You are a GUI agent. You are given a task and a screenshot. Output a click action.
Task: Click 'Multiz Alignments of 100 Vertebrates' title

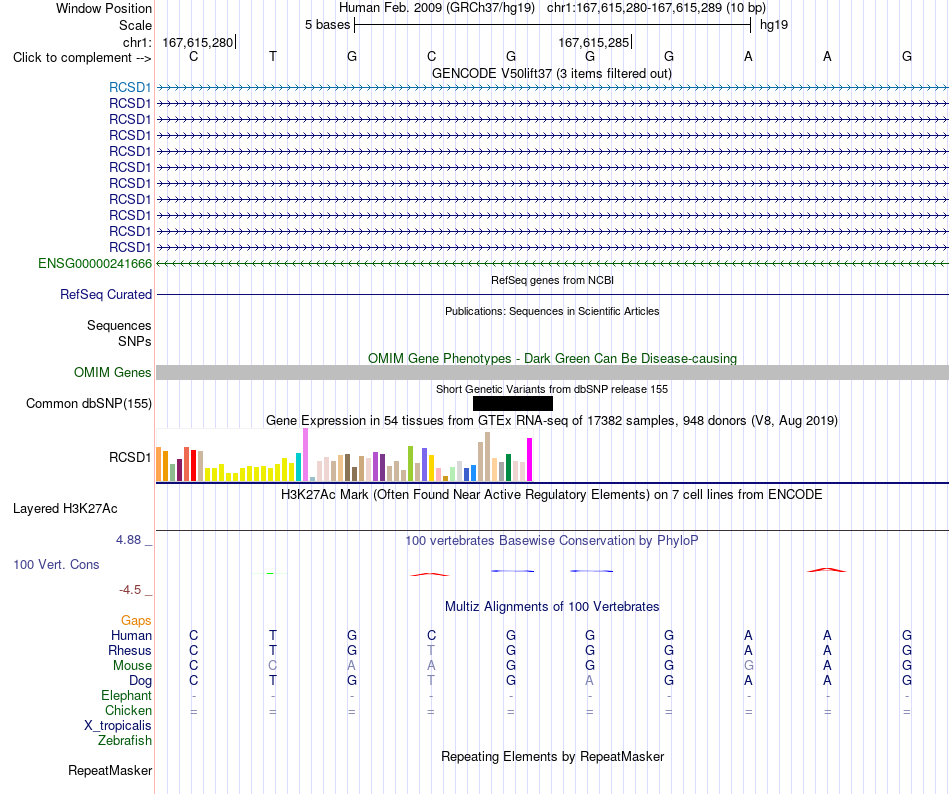(x=552, y=606)
